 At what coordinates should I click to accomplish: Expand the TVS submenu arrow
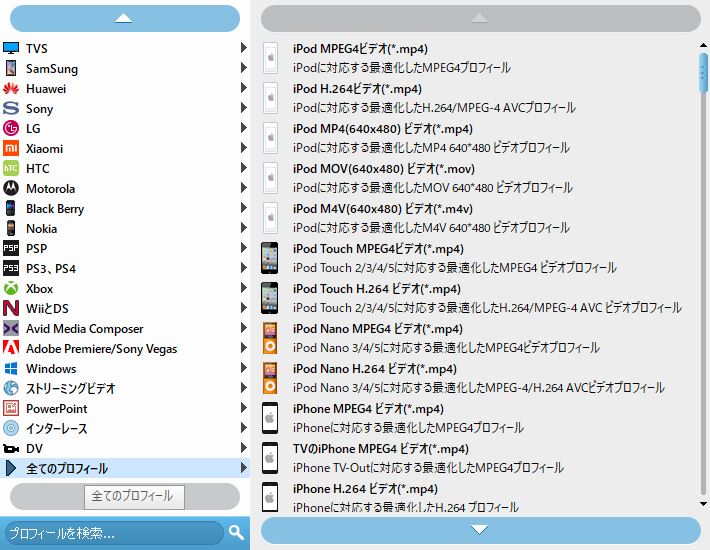[x=244, y=48]
